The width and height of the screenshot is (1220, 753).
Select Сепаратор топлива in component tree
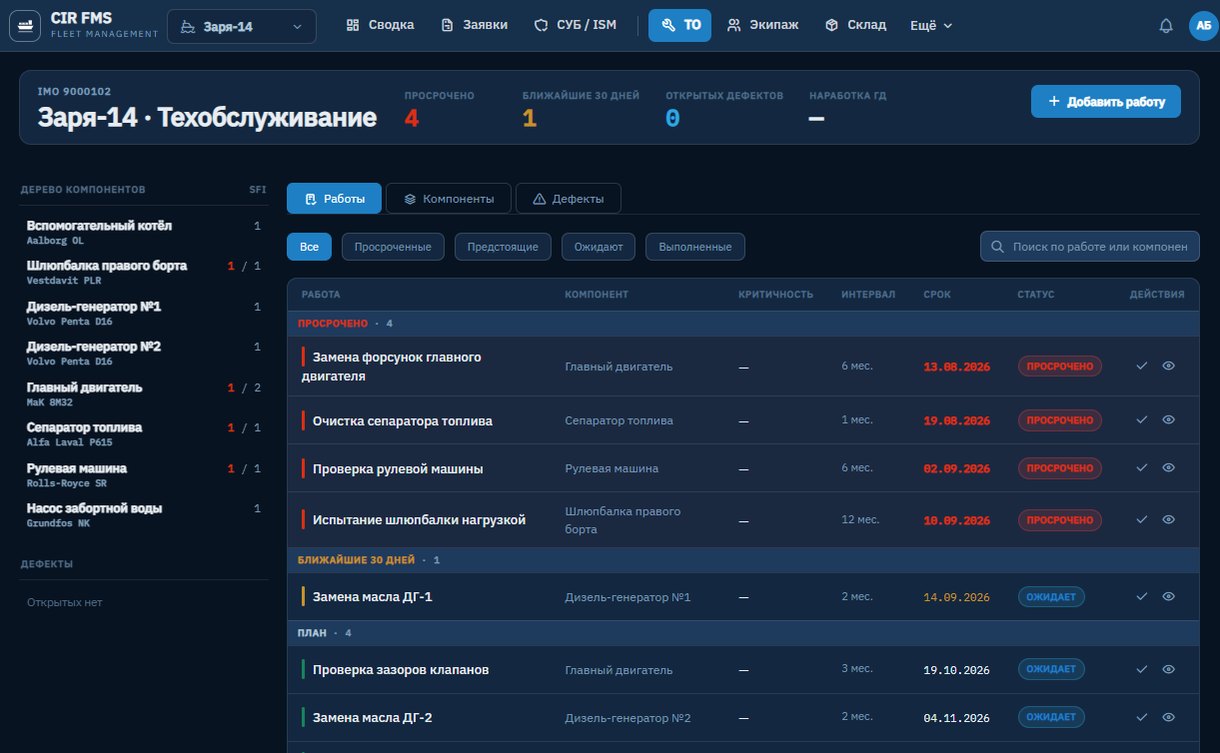(x=143, y=433)
